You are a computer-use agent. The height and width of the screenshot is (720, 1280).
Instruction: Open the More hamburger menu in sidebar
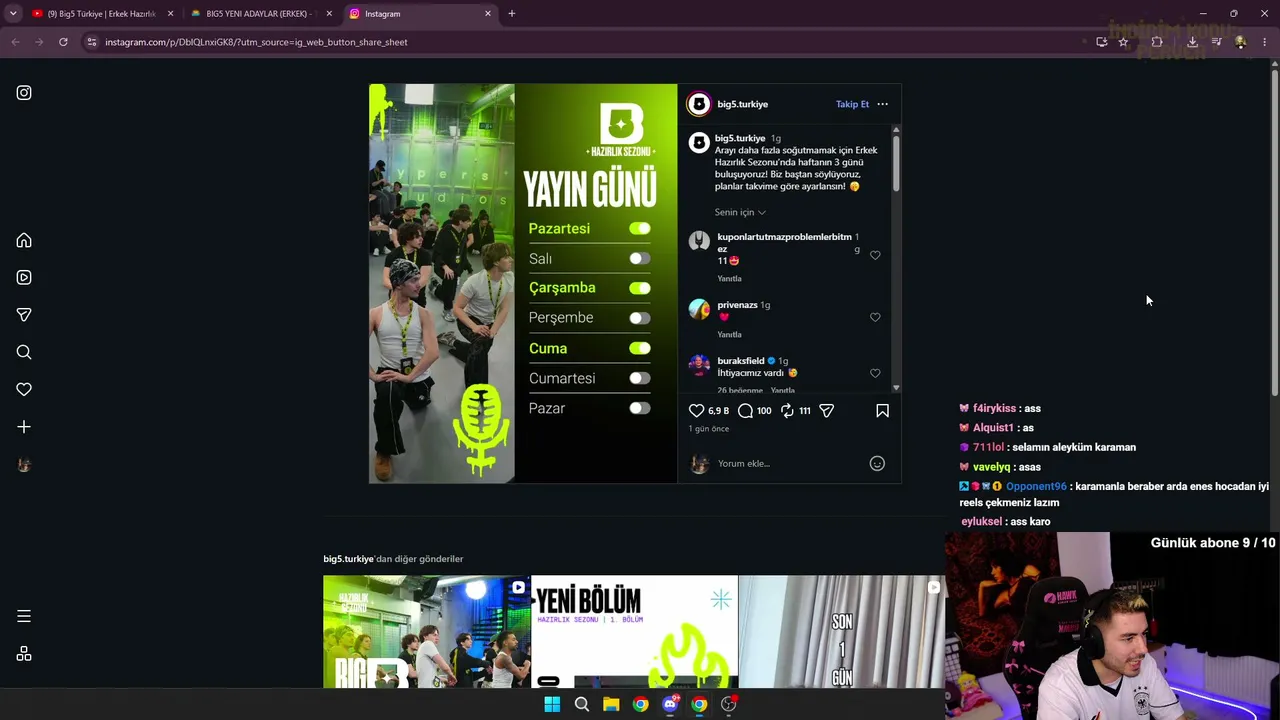(24, 616)
